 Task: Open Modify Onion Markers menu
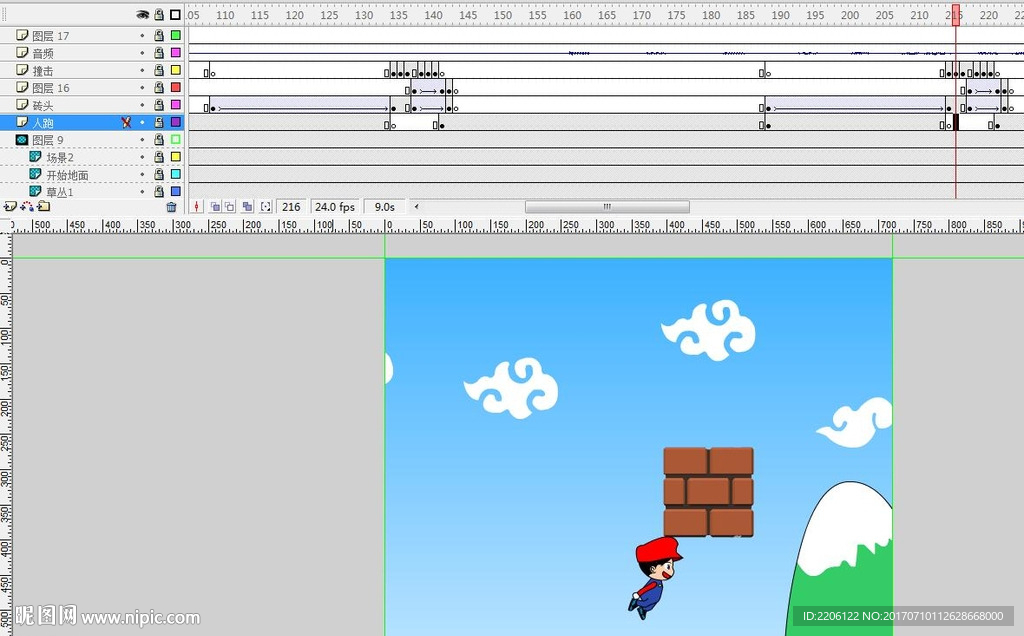[265, 206]
